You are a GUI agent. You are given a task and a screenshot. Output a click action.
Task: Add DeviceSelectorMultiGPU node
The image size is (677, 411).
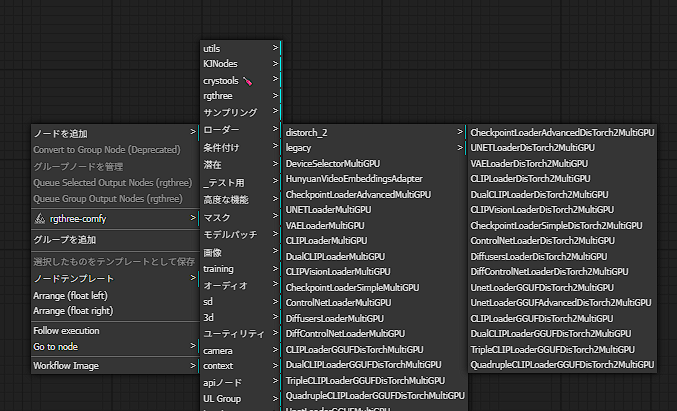point(332,163)
